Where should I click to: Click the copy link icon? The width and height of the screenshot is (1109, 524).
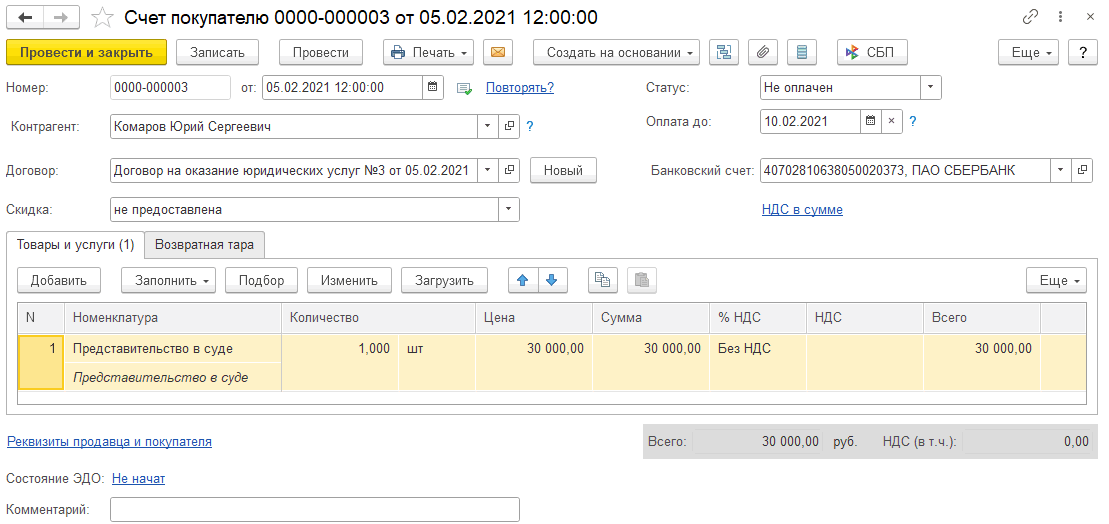click(1031, 17)
